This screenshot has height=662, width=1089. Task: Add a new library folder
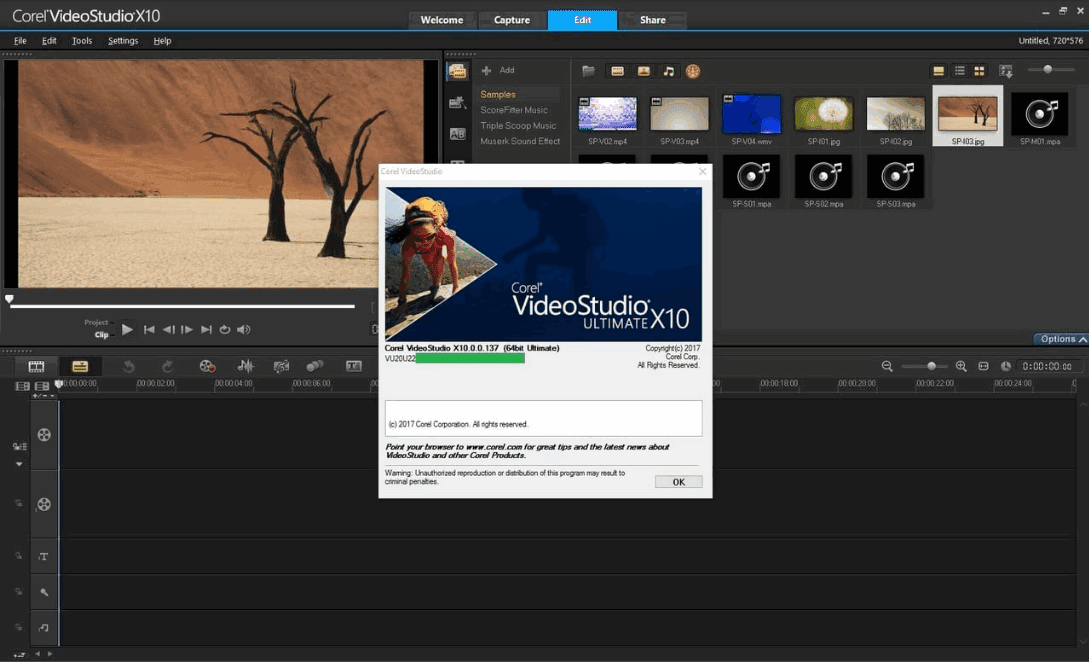pyautogui.click(x=498, y=70)
